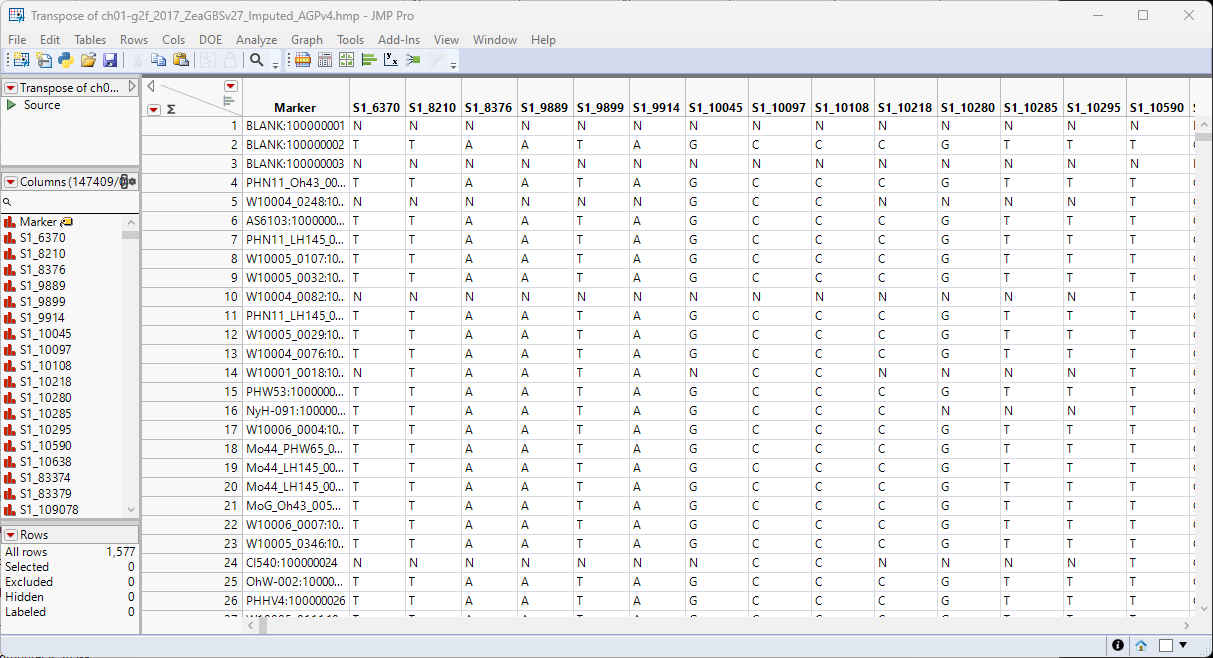The height and width of the screenshot is (658, 1213).
Task: Open the Rows panel red triangle menu
Action: tap(11, 535)
